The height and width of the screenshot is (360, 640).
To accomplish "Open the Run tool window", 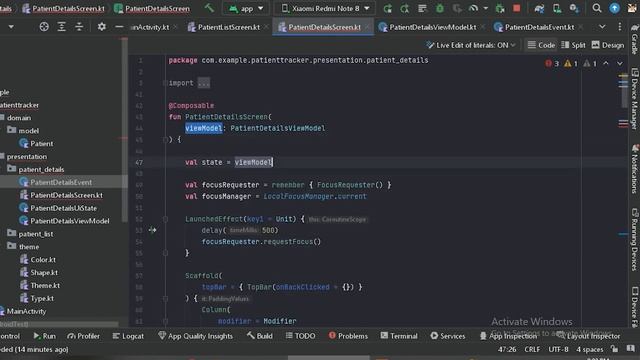I will pos(44,336).
